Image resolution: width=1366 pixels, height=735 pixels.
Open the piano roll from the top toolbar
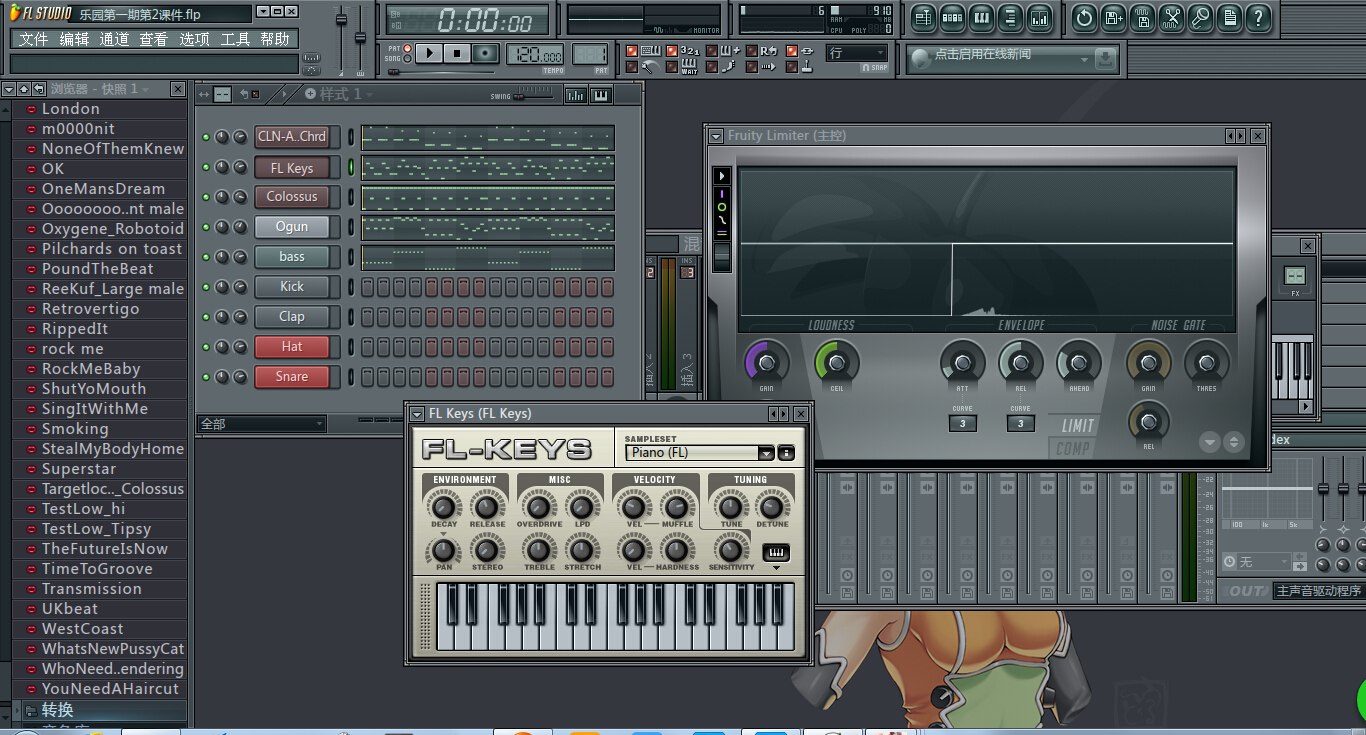click(981, 18)
